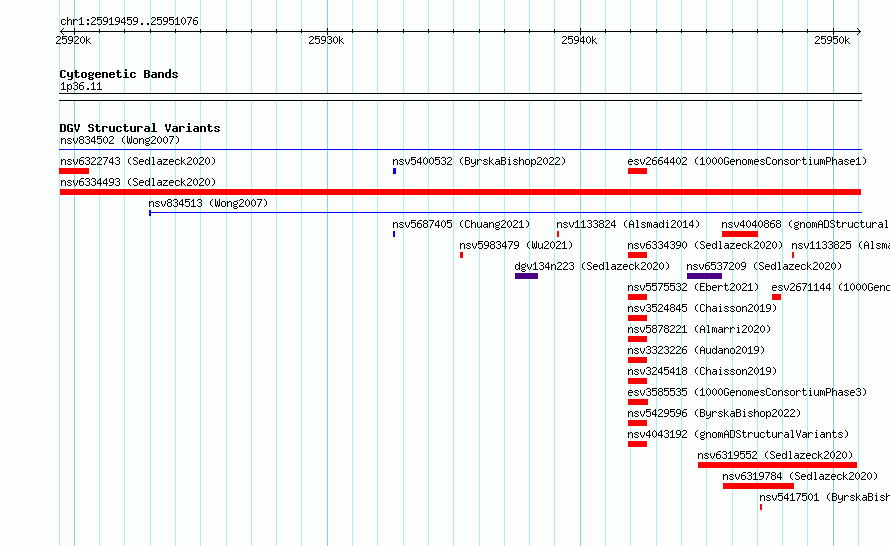Click the 1p36.11 band label
The width and height of the screenshot is (890, 546).
[x=81, y=86]
